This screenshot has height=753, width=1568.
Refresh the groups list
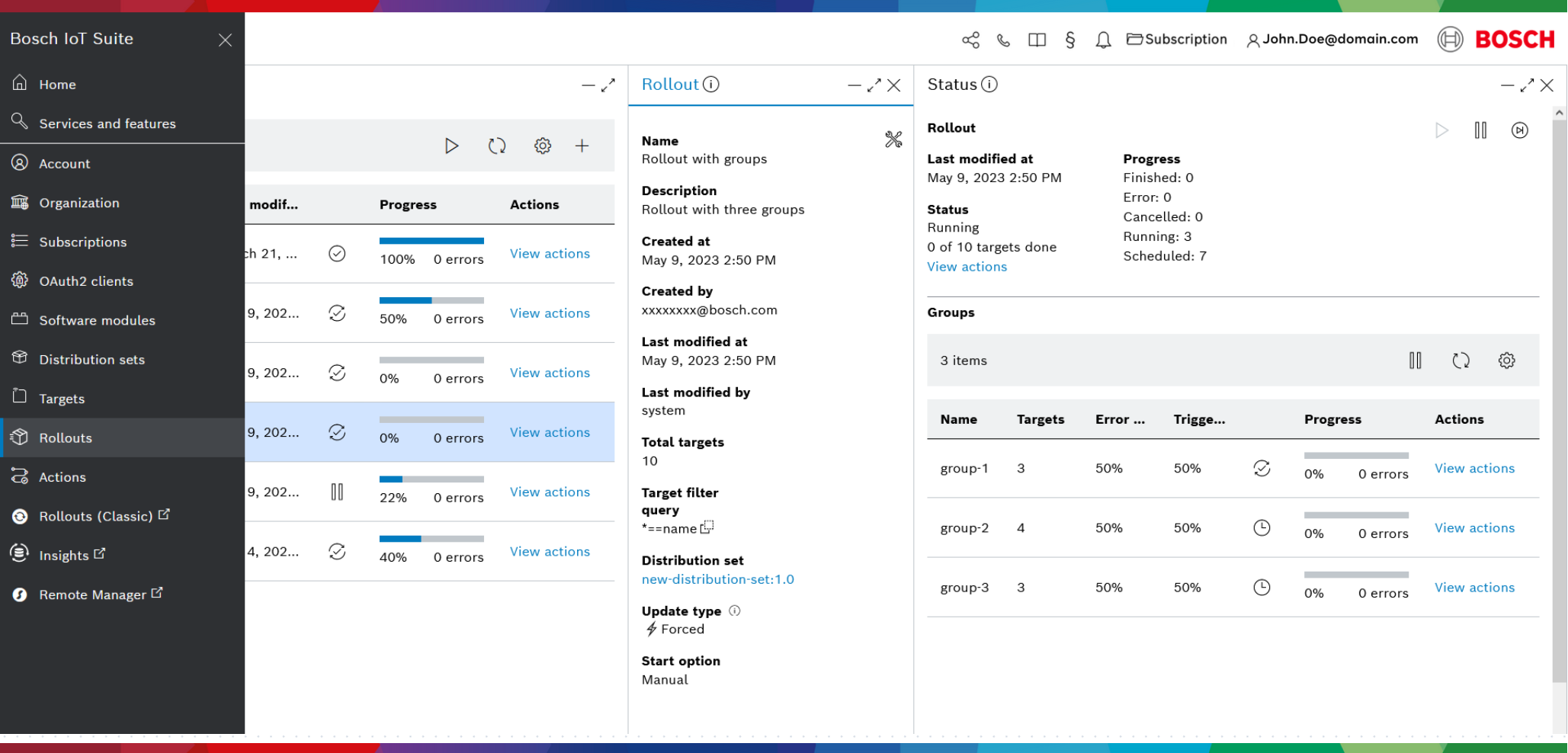click(1461, 360)
